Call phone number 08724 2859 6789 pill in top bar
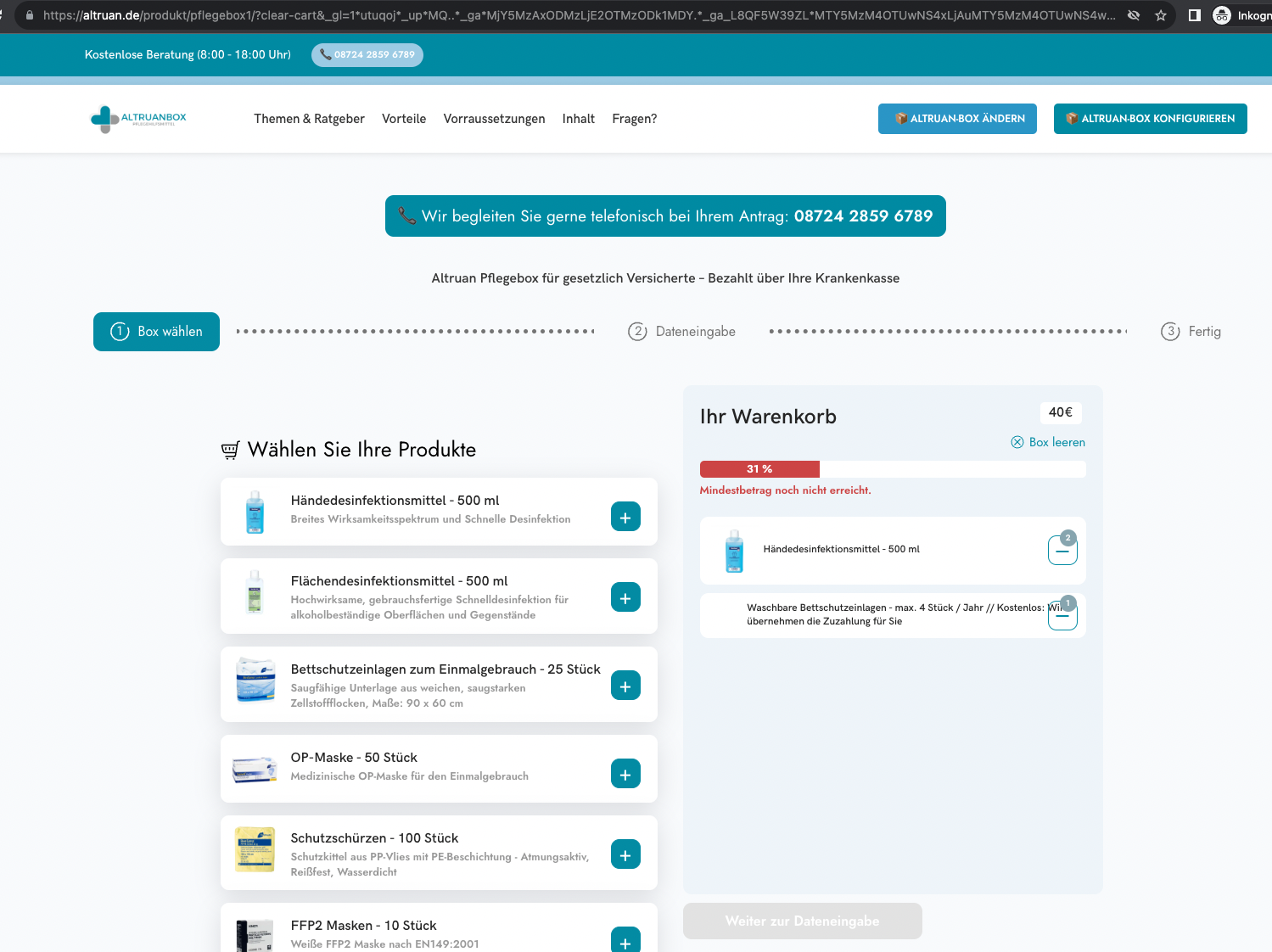The width and height of the screenshot is (1272, 952). 367,54
